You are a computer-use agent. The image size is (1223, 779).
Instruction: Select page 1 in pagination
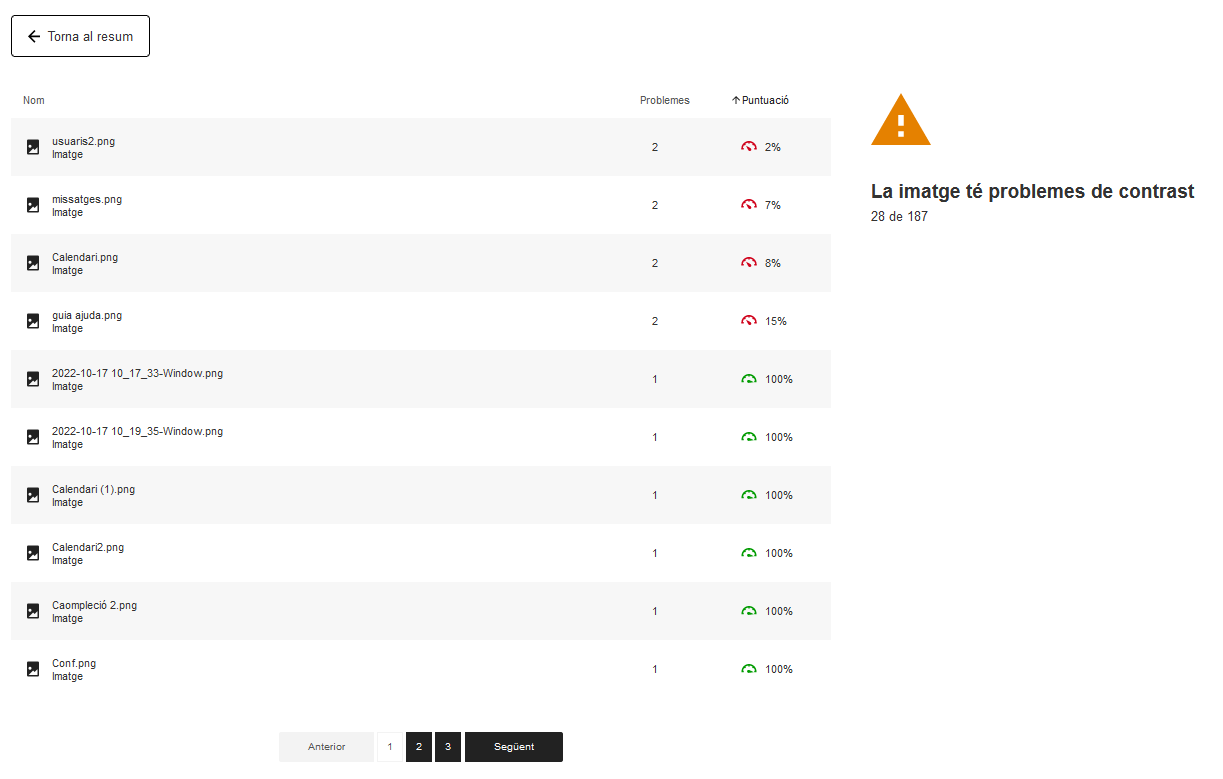point(390,747)
